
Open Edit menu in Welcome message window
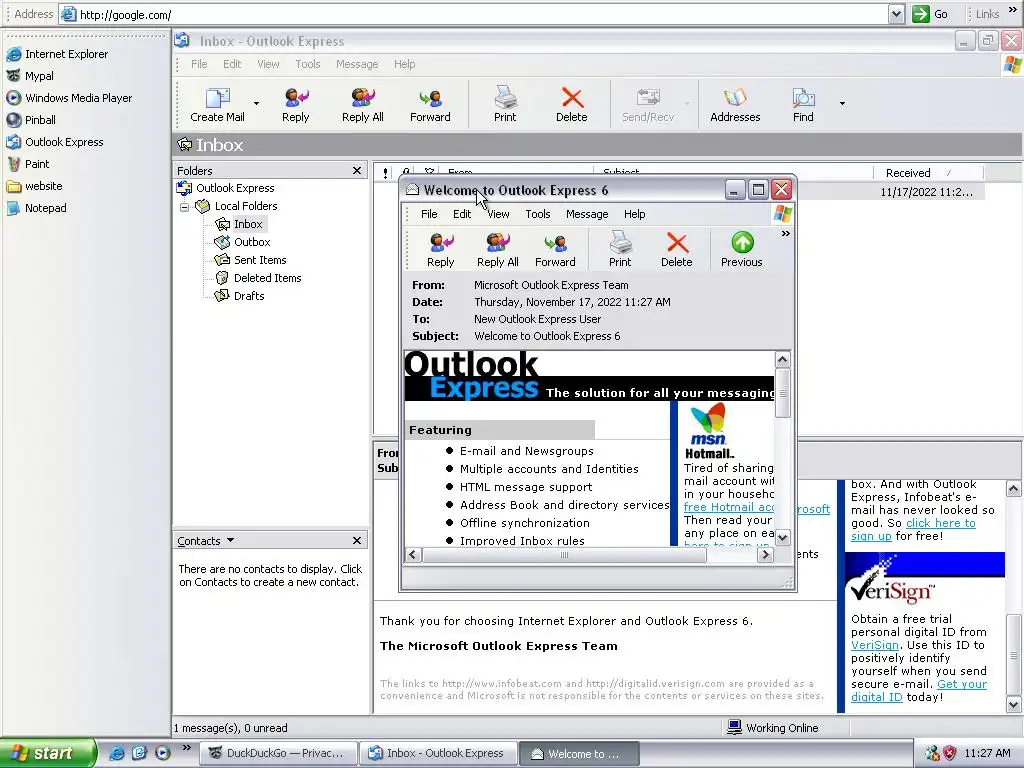click(462, 214)
